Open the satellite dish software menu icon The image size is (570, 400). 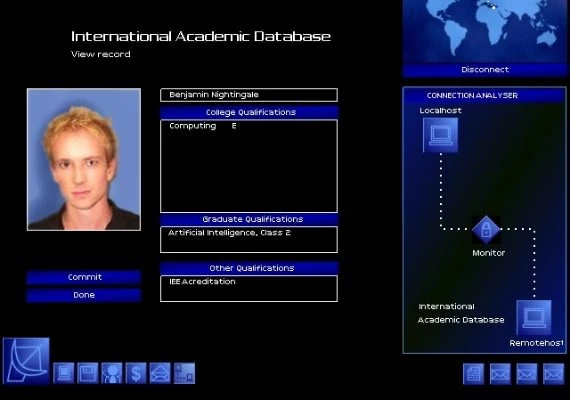pyautogui.click(x=26, y=361)
